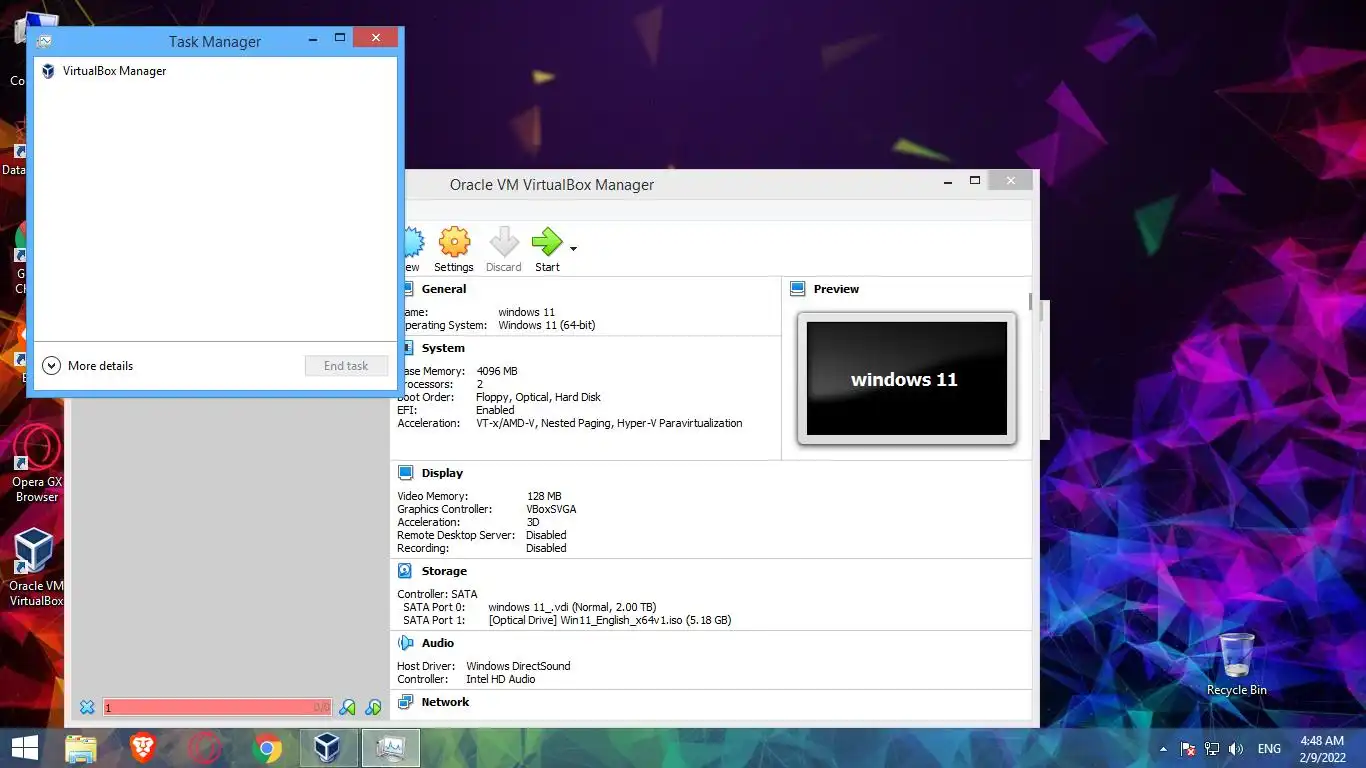The image size is (1366, 768).
Task: Select the System section icon
Action: coord(406,348)
